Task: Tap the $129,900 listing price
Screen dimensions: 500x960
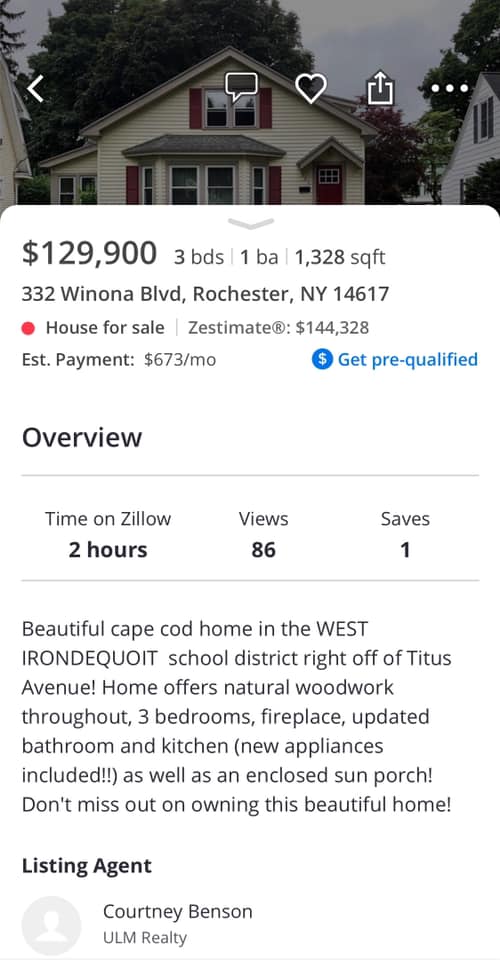Action: [x=89, y=253]
